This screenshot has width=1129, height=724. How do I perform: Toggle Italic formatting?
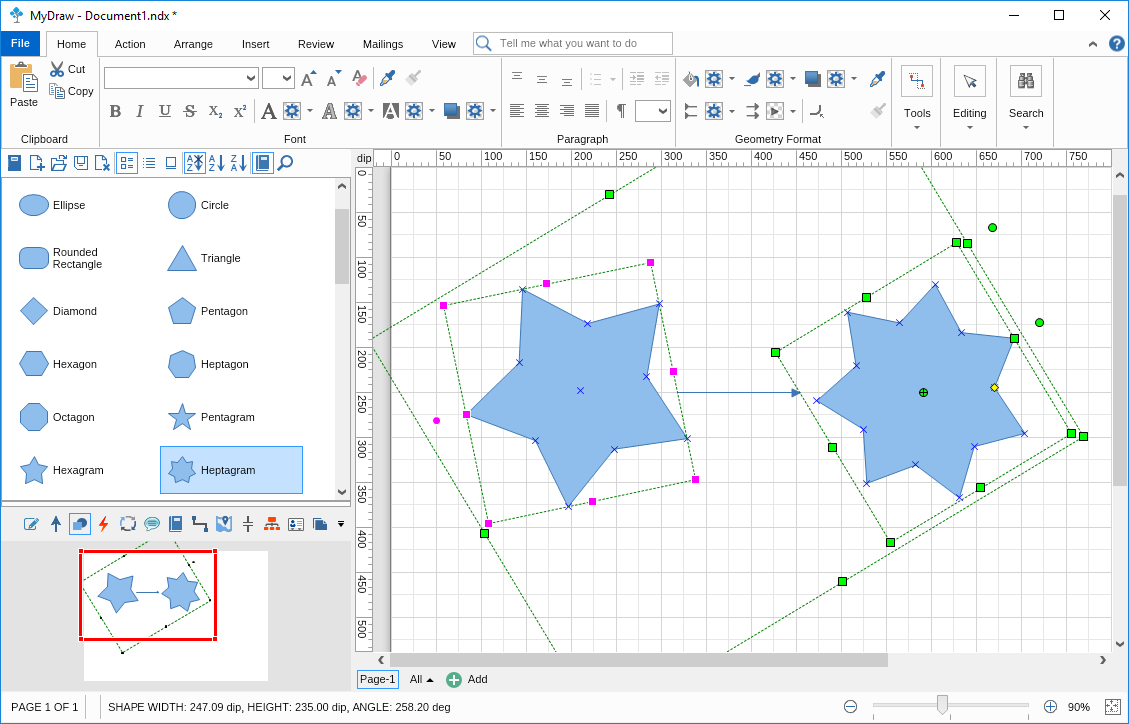[x=140, y=111]
